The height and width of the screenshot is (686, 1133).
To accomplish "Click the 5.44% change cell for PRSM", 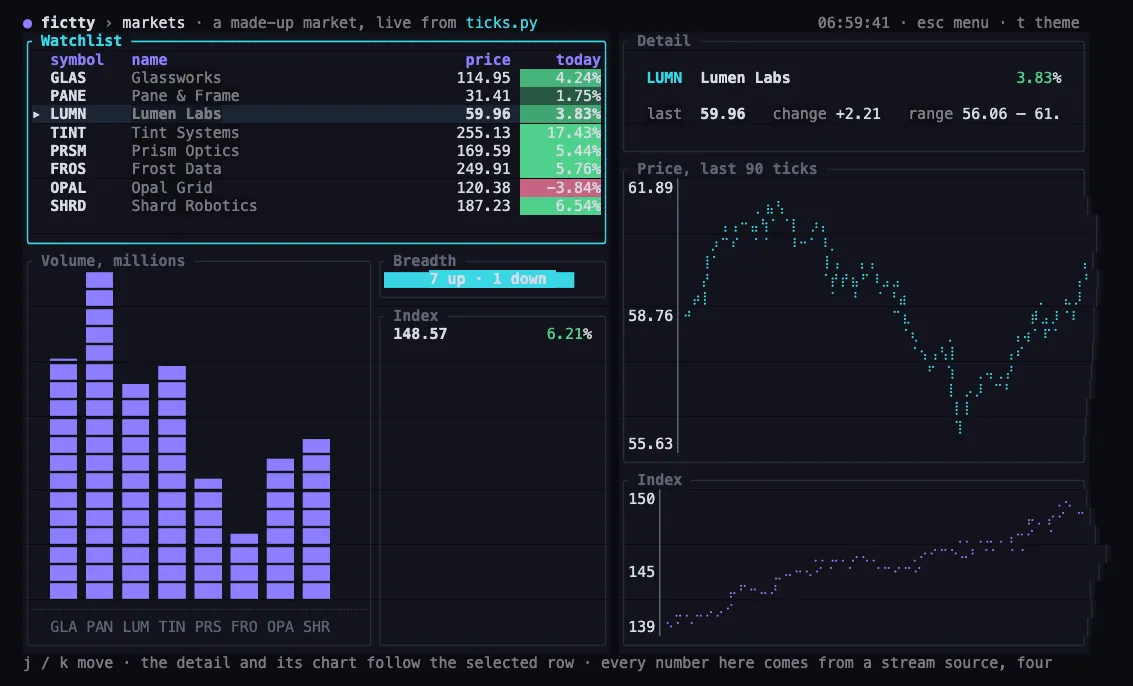I will [x=561, y=150].
